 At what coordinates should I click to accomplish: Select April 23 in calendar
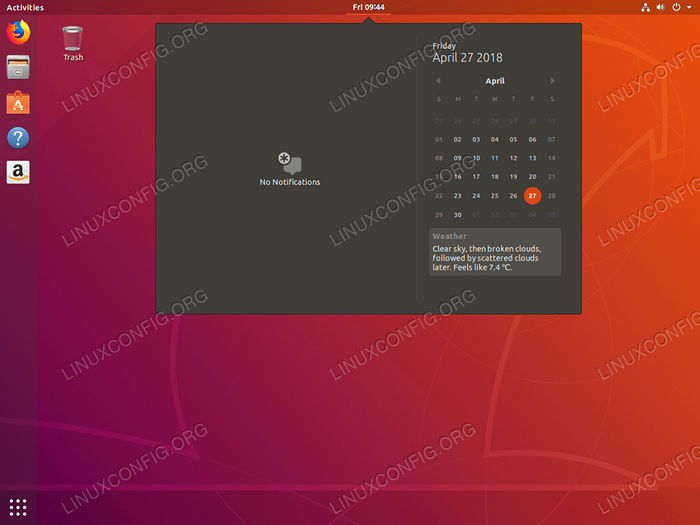(x=458, y=196)
